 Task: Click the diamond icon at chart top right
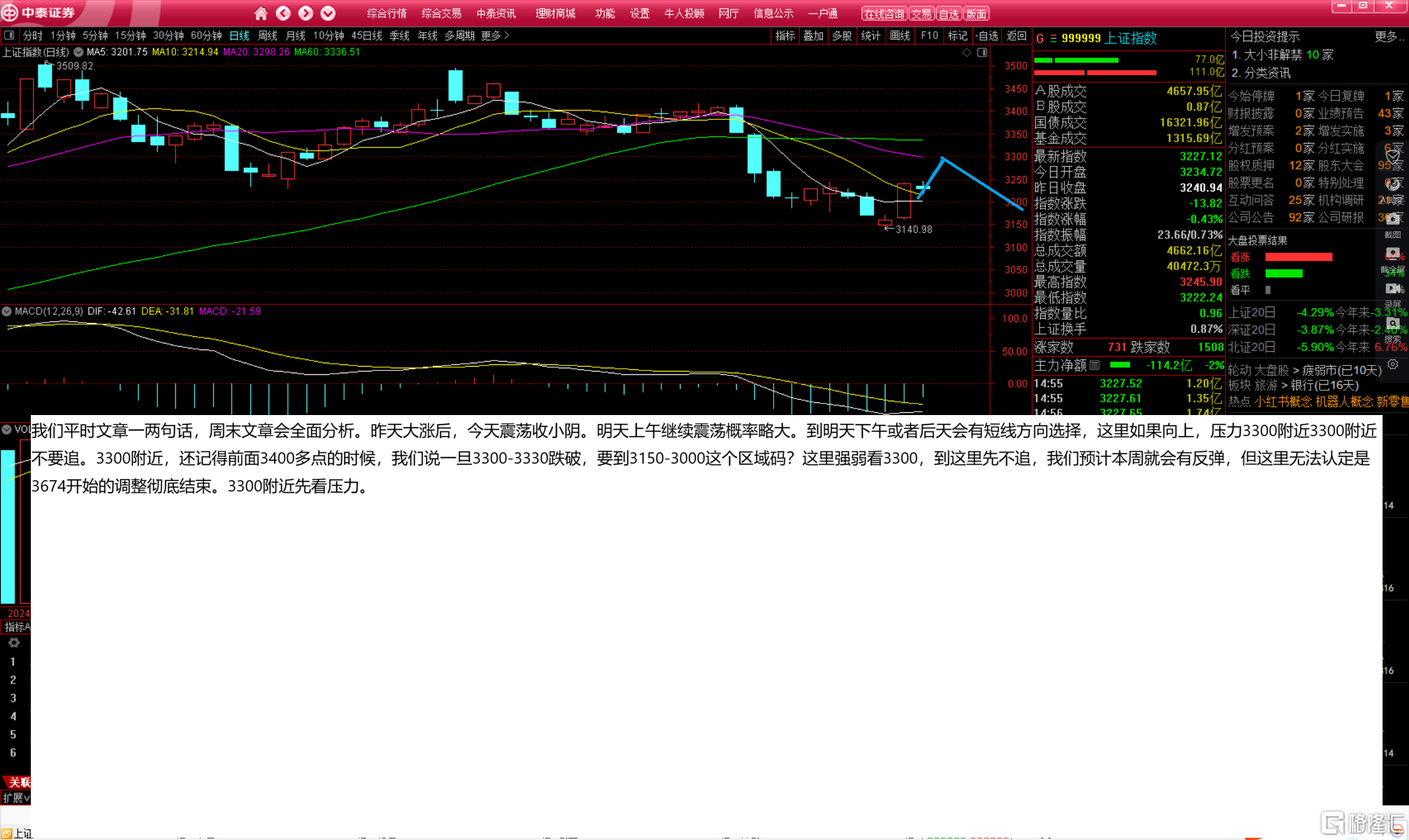967,53
